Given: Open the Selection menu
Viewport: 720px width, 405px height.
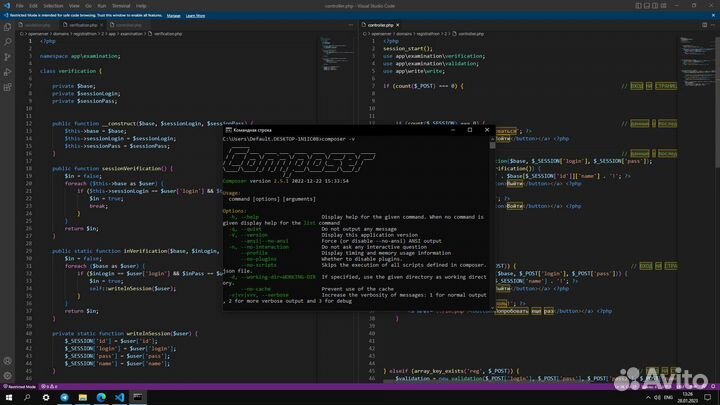Looking at the screenshot, I should (x=53, y=6).
